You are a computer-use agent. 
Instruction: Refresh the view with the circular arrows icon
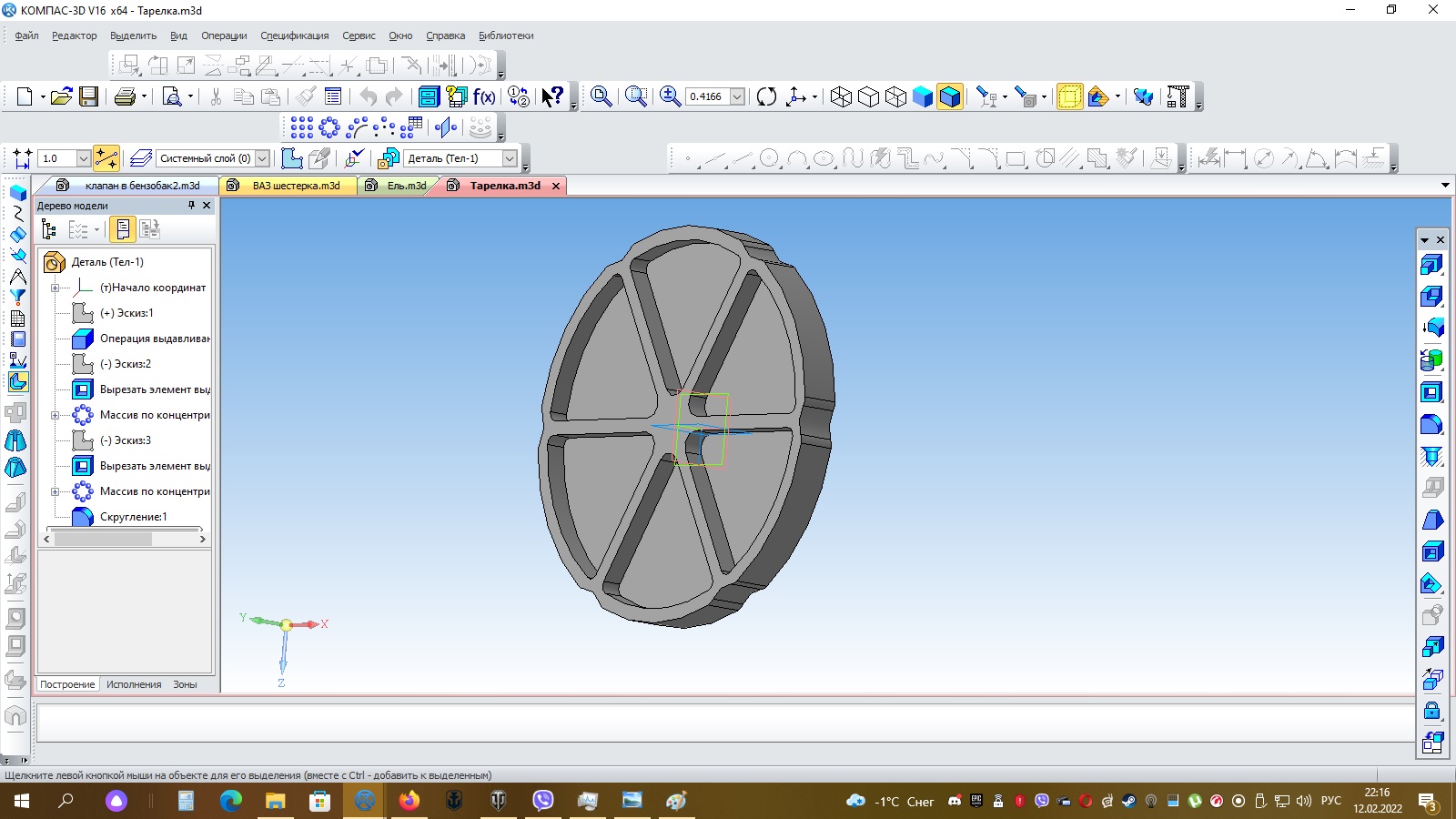pos(767,96)
